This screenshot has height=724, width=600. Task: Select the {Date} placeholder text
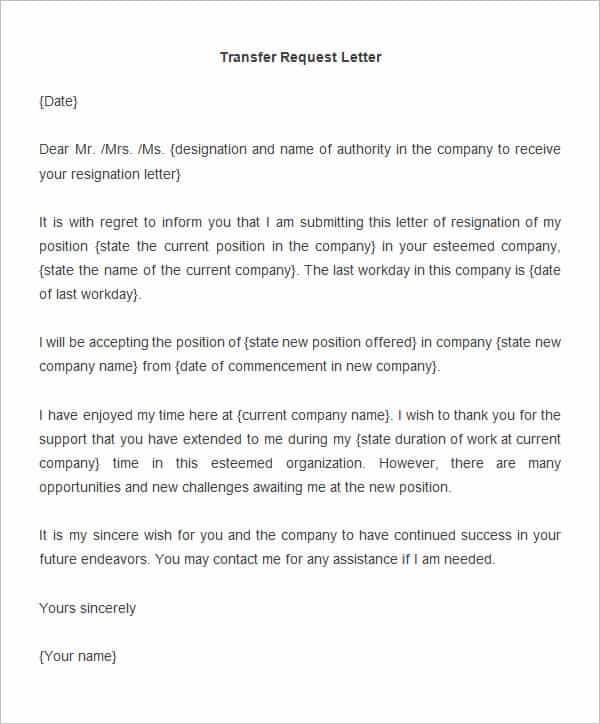59,101
